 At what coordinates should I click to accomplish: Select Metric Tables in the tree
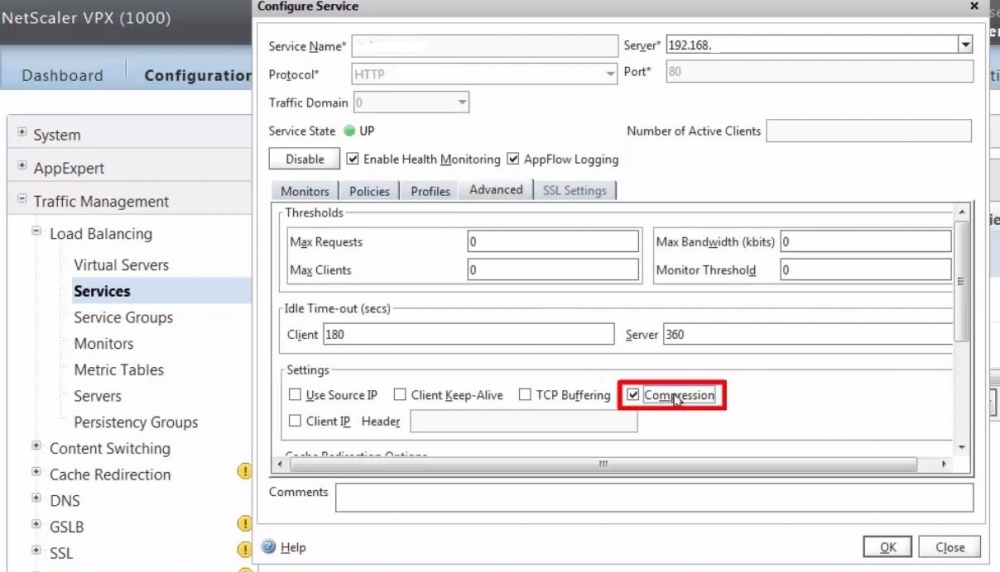[x=119, y=369]
